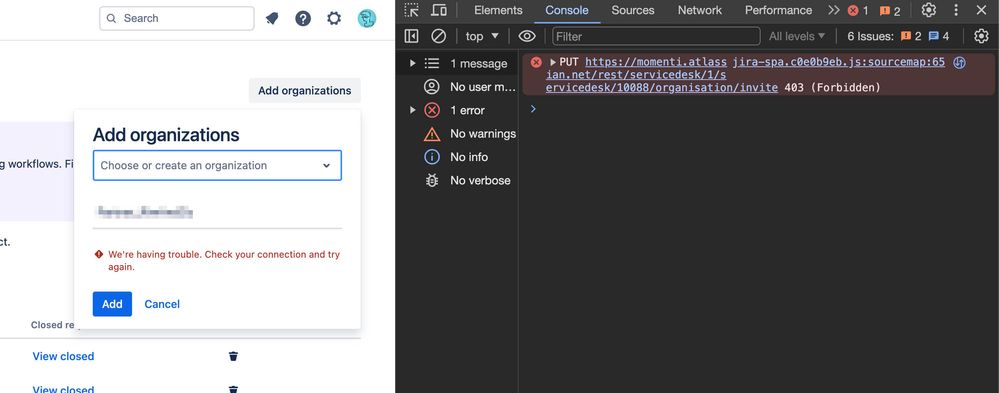Clear the console with the ban icon
The image size is (999, 393).
click(x=438, y=36)
